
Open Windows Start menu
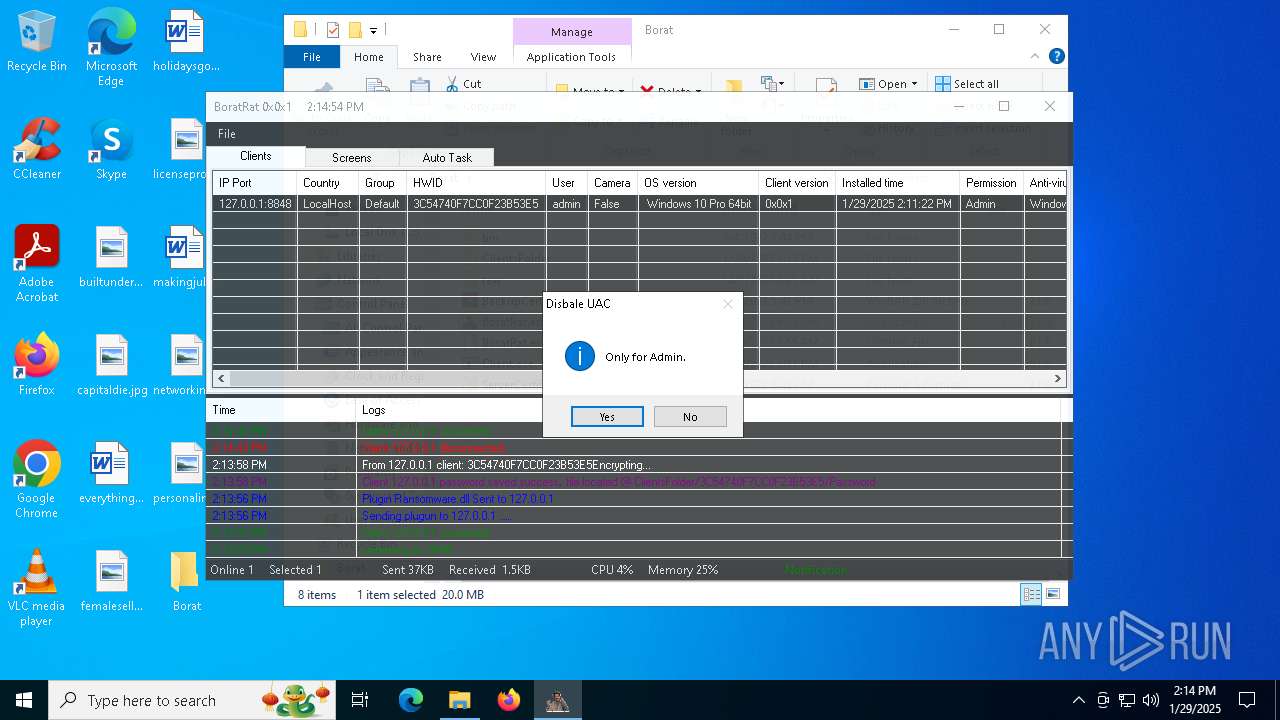24,700
